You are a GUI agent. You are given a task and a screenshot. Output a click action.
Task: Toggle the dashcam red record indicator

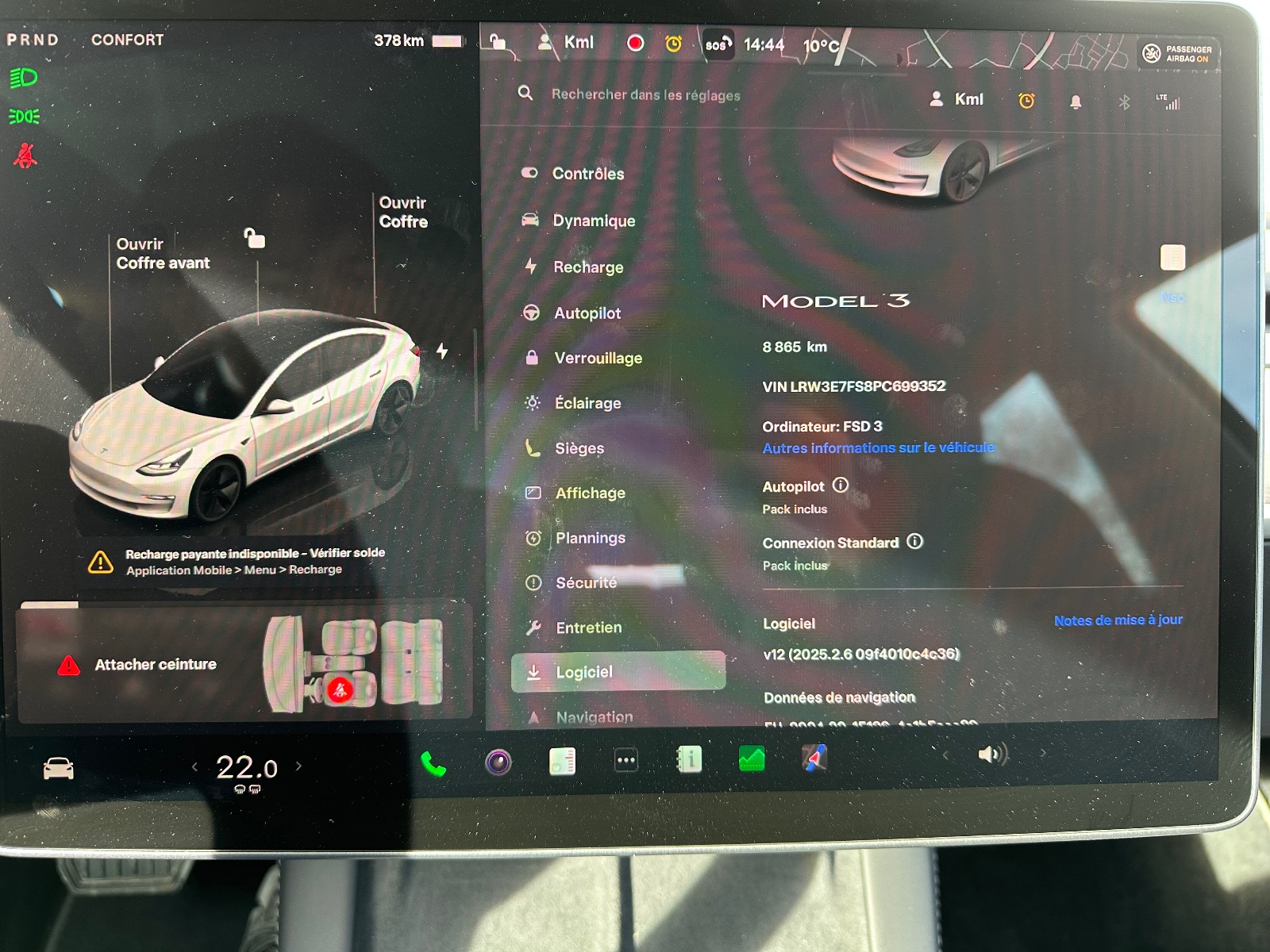pyautogui.click(x=635, y=43)
